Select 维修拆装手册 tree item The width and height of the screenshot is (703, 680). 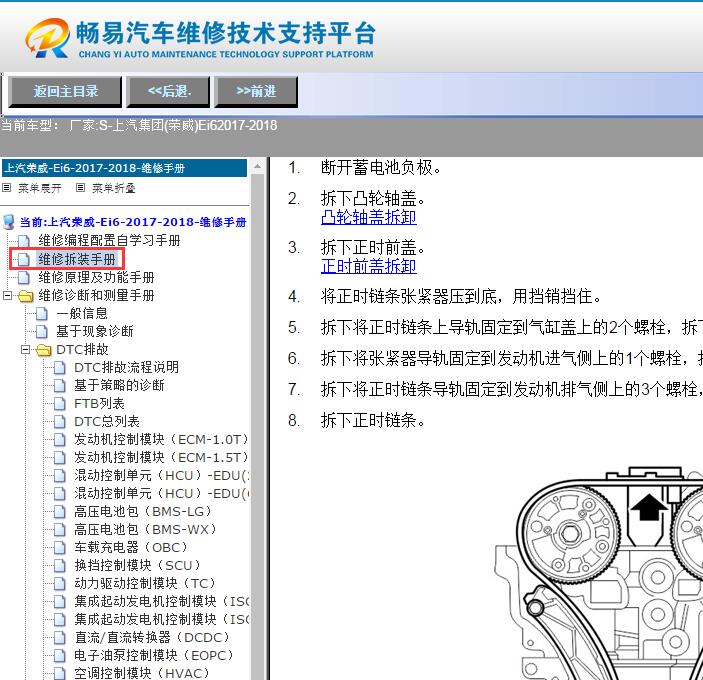pos(77,259)
